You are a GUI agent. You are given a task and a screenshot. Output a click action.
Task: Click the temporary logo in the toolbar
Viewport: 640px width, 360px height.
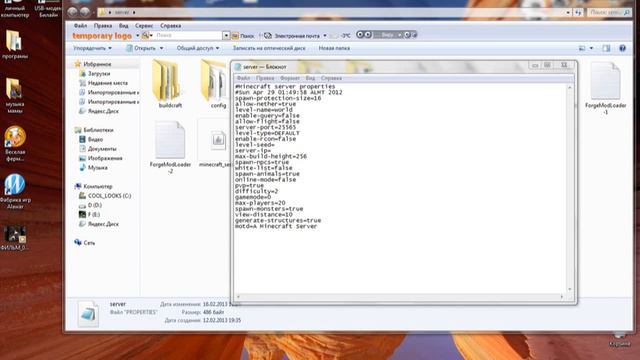[102, 36]
